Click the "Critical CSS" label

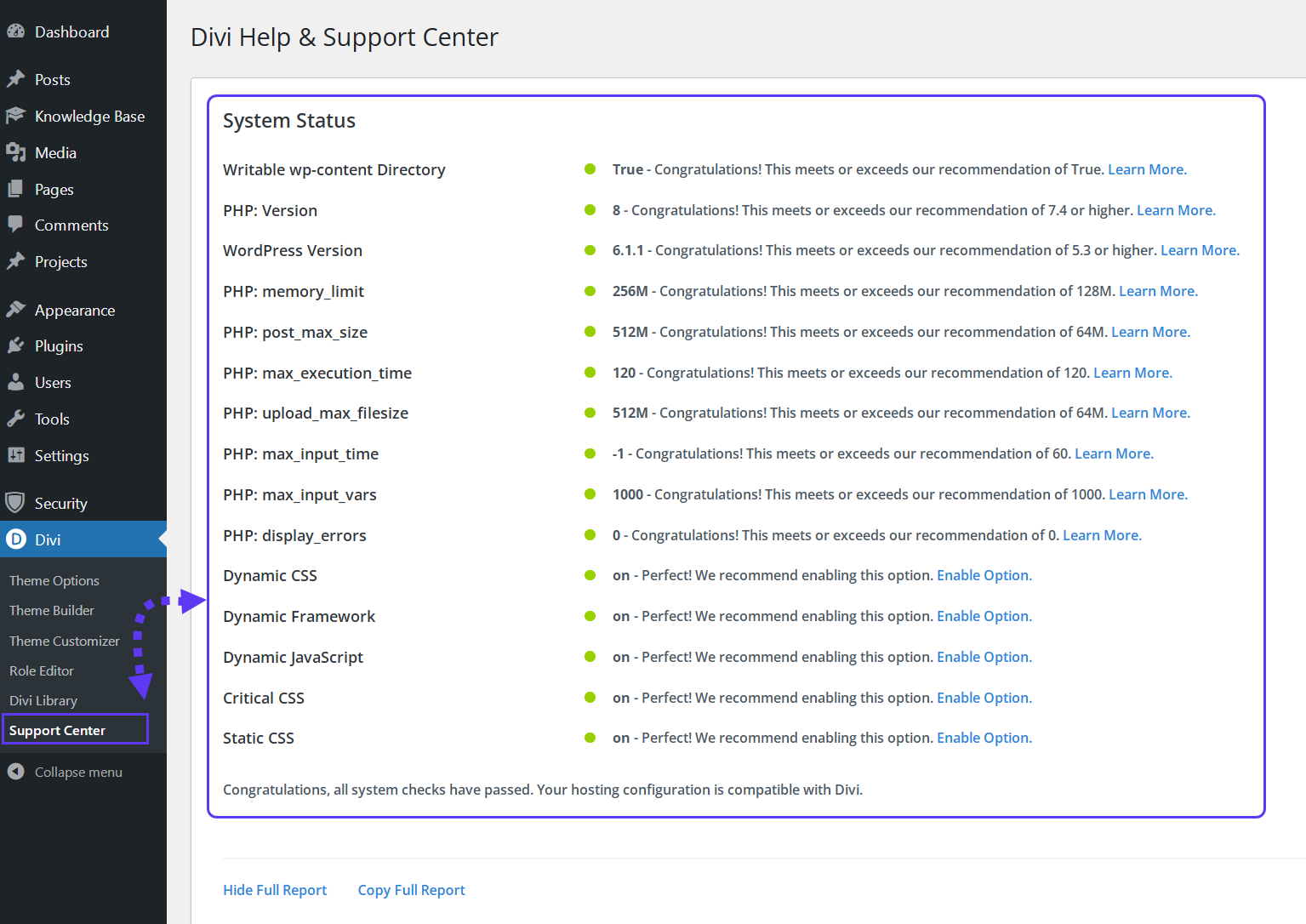(x=264, y=698)
